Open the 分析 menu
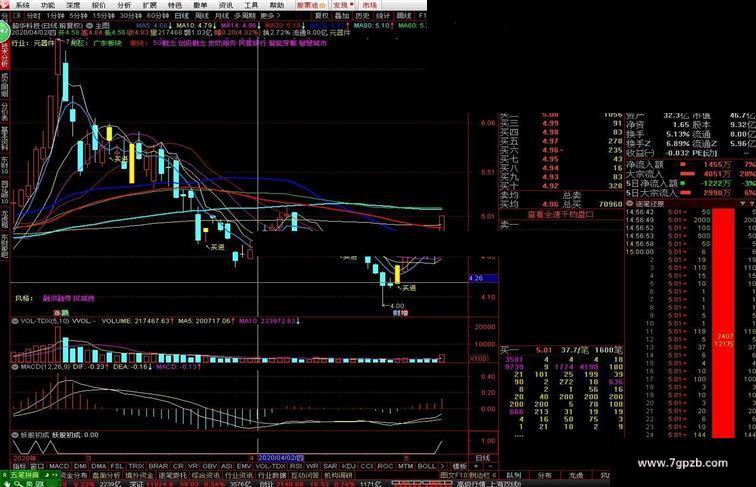This screenshot has width=756, height=487. (x=124, y=5)
